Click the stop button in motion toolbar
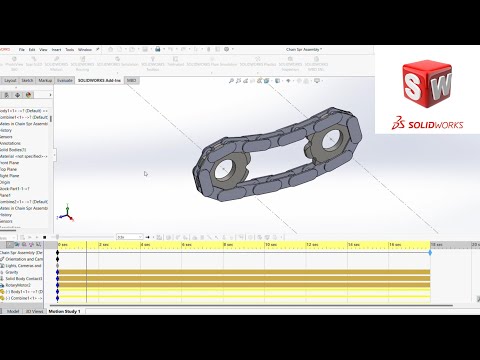The height and width of the screenshot is (360, 480). [45, 237]
